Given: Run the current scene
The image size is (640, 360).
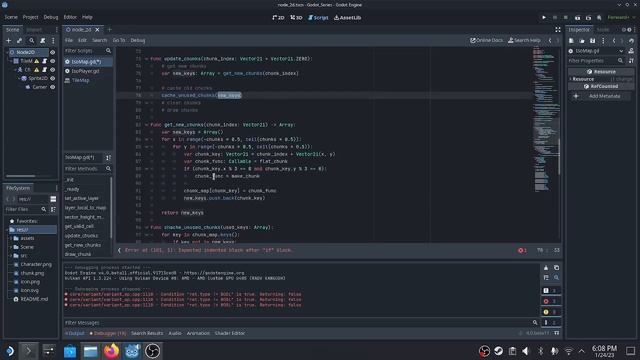Looking at the screenshot, I should tap(577, 18).
